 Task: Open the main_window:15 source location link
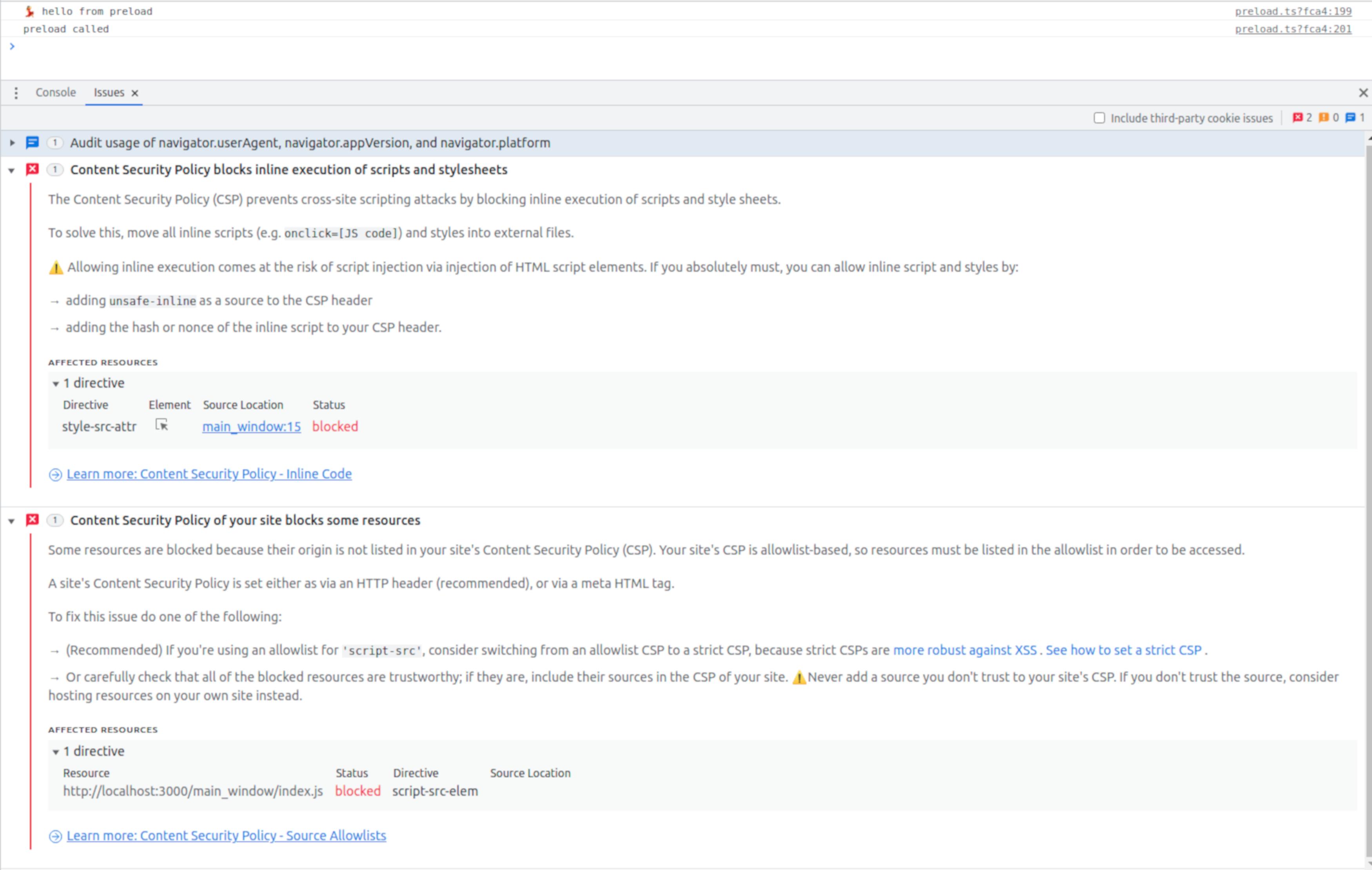(x=251, y=427)
